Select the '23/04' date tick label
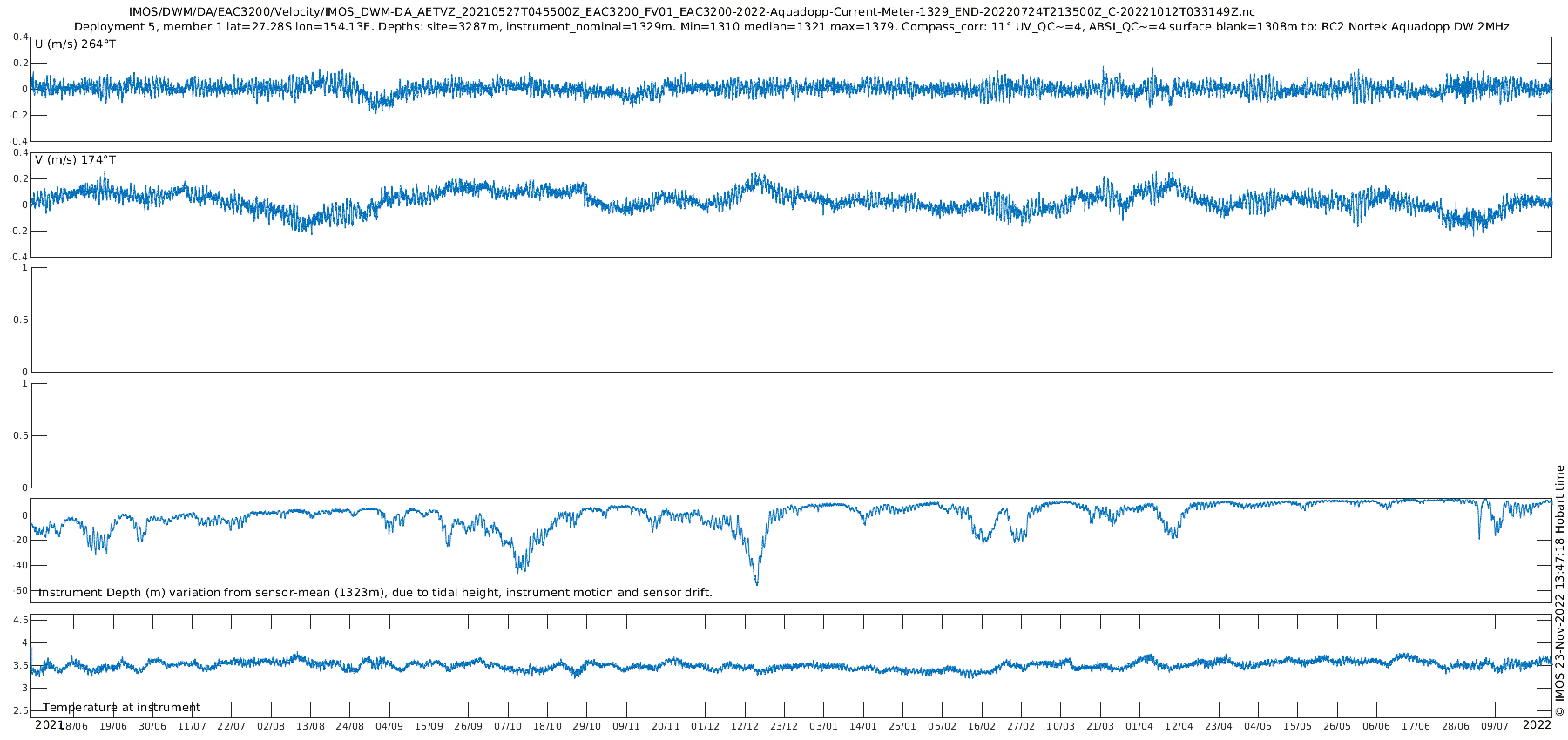 tap(1219, 726)
